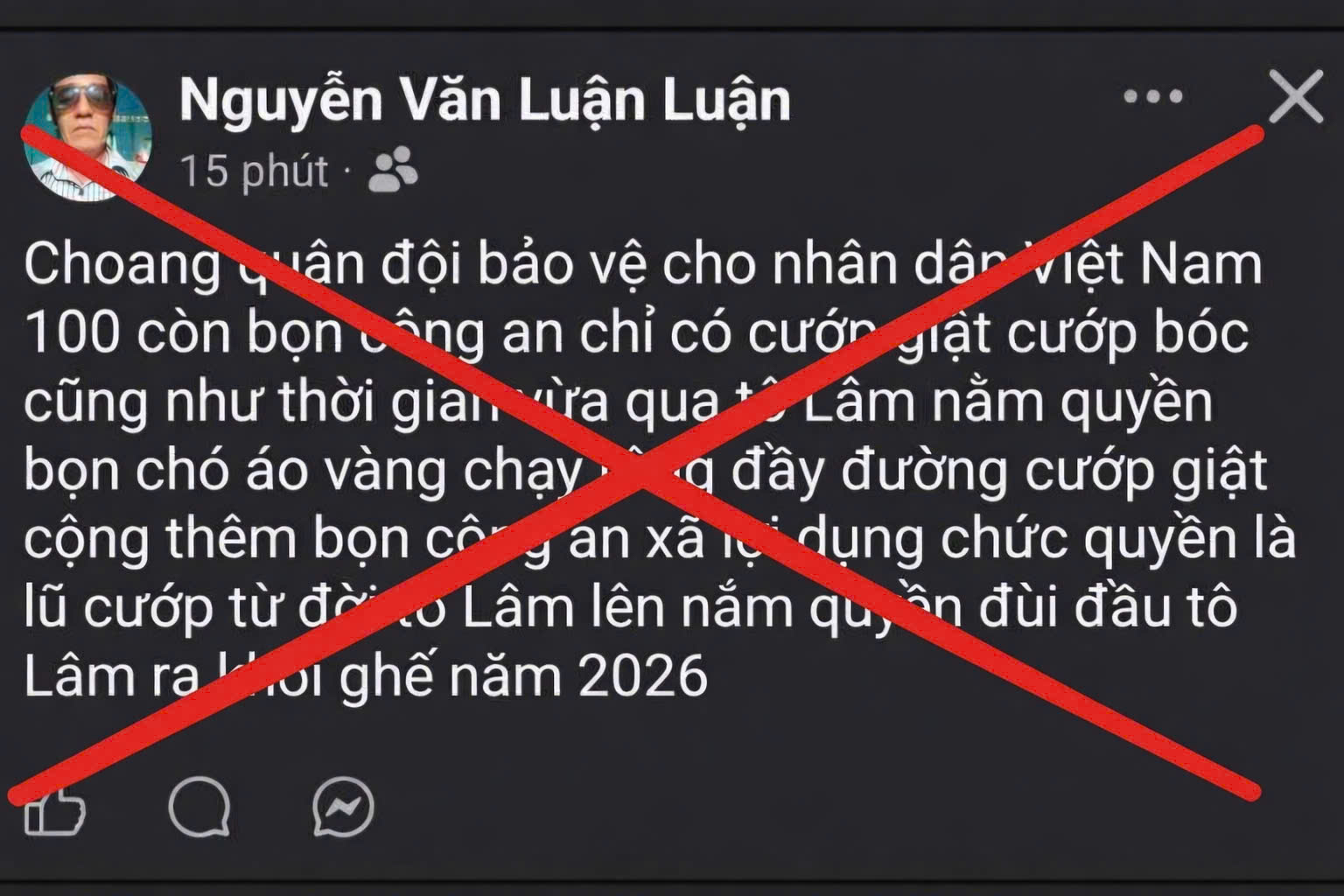Dismiss the post with the X icon

1296,96
